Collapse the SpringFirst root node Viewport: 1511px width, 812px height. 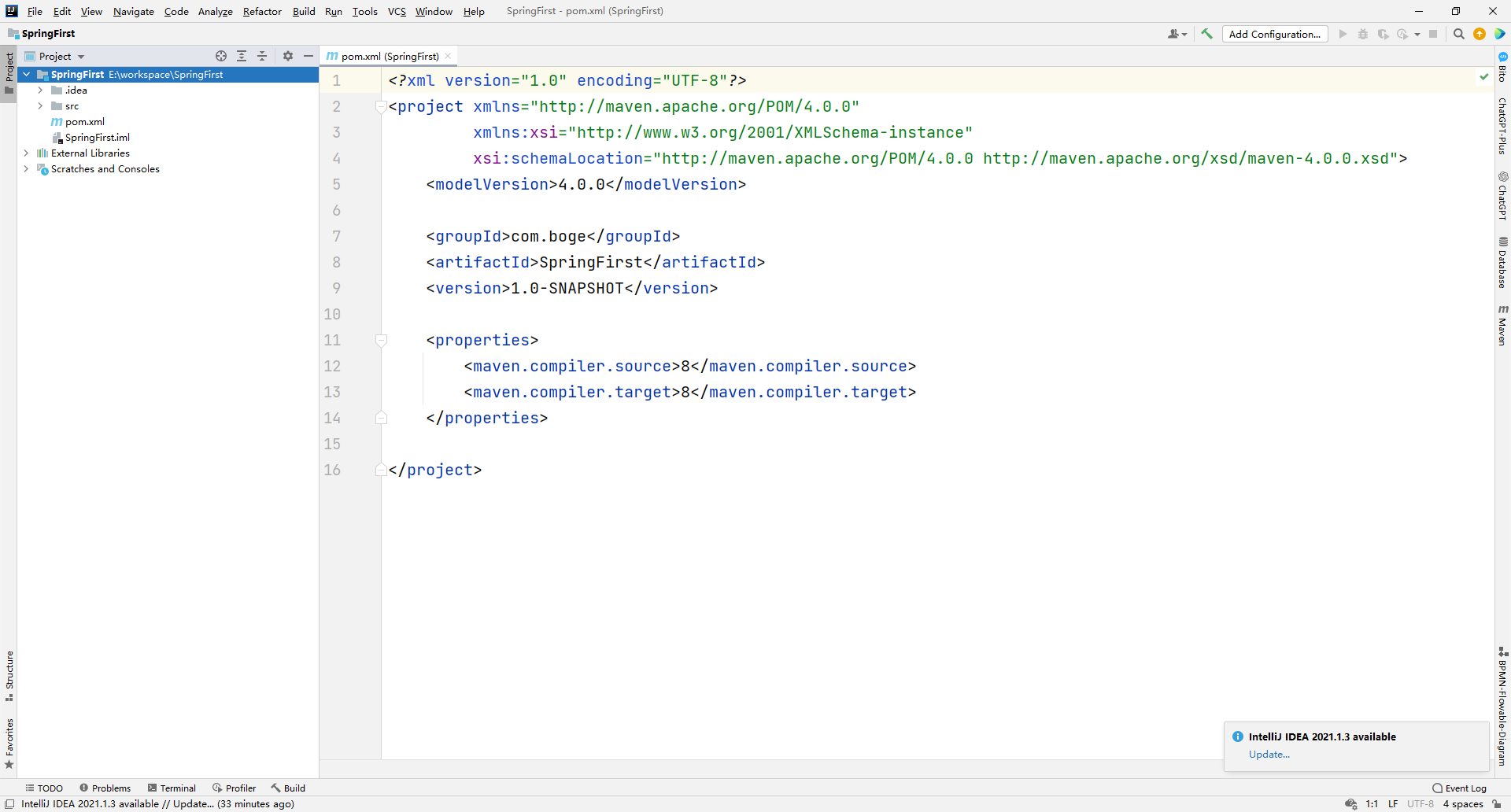pos(26,74)
